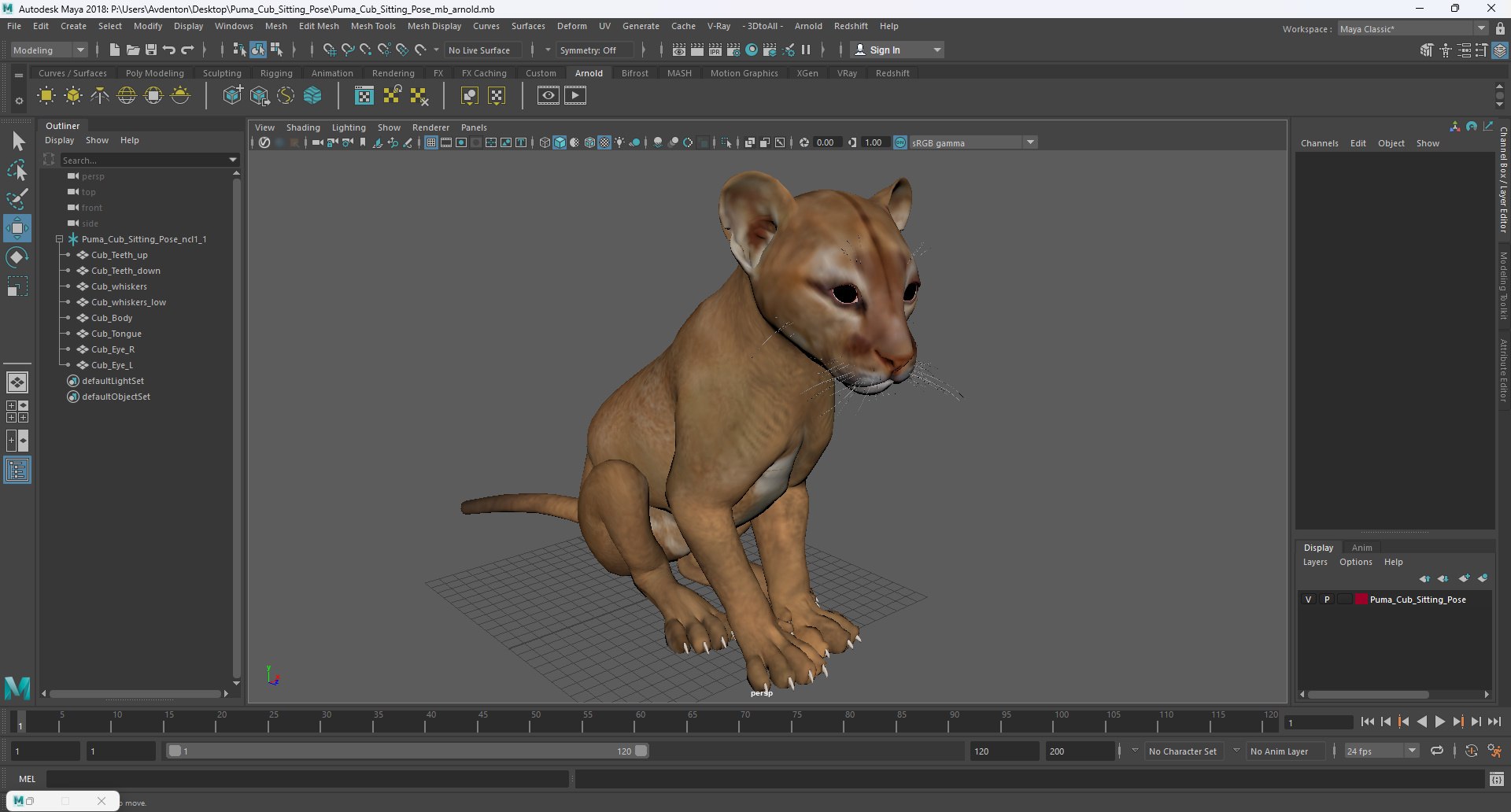Image resolution: width=1511 pixels, height=812 pixels.
Task: Open the Arnold menu in menu bar
Action: click(x=808, y=26)
